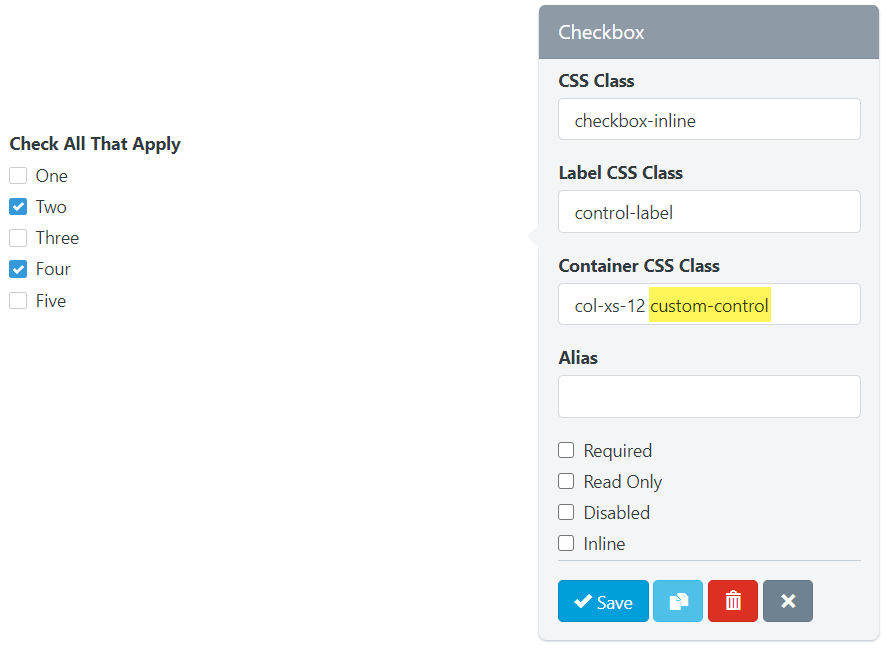Click the empty Alias text field
This screenshot has height=648, width=889.
pyautogui.click(x=709, y=396)
